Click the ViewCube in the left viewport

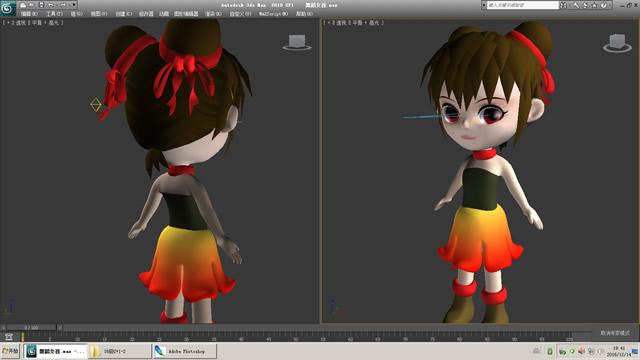click(x=297, y=42)
